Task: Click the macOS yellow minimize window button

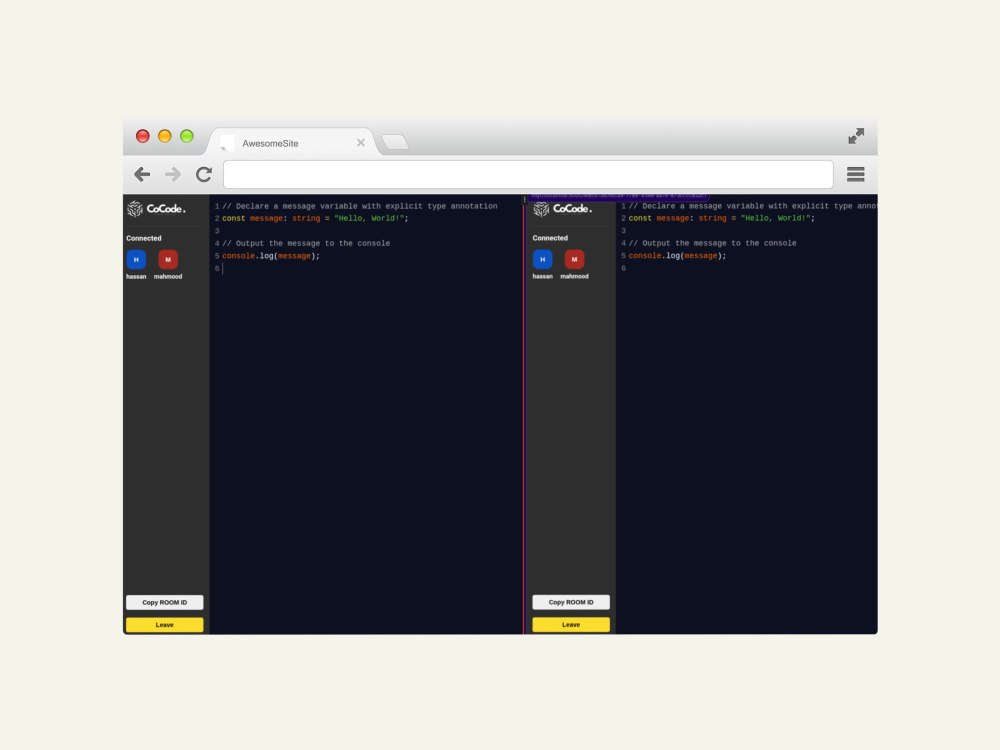Action: click(x=165, y=136)
